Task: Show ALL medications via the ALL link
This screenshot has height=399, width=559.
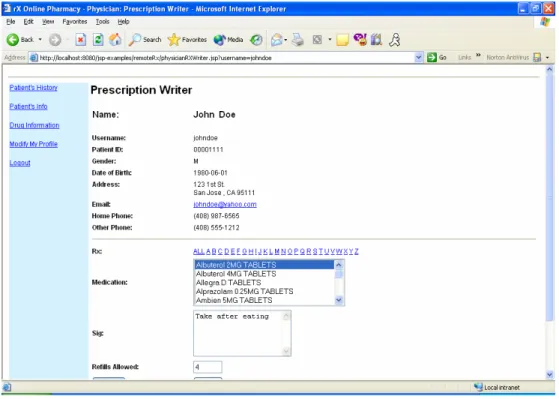Action: 199,252
